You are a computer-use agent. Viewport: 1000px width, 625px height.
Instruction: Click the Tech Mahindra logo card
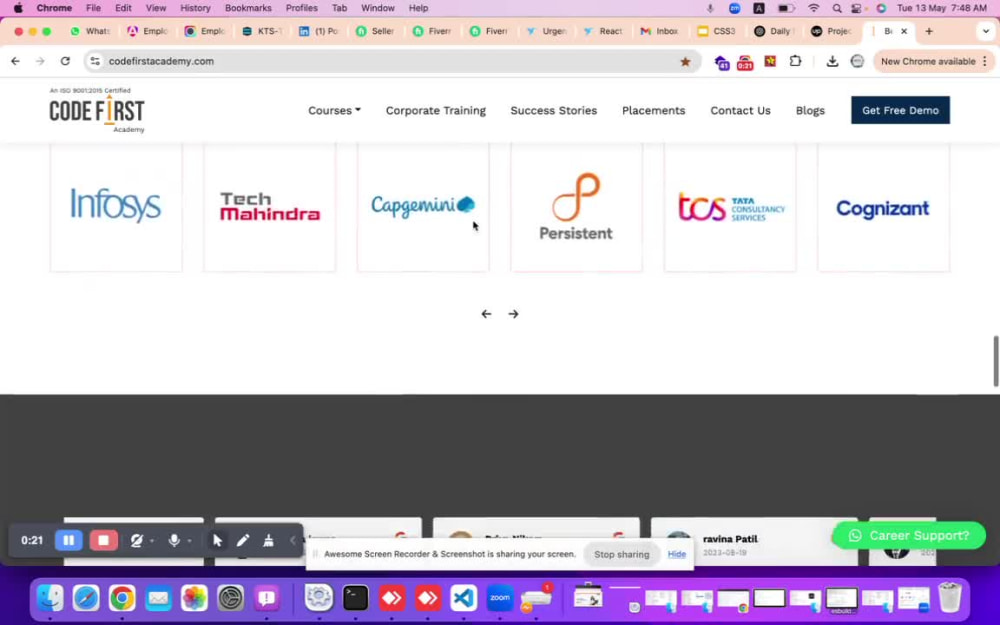(x=270, y=206)
